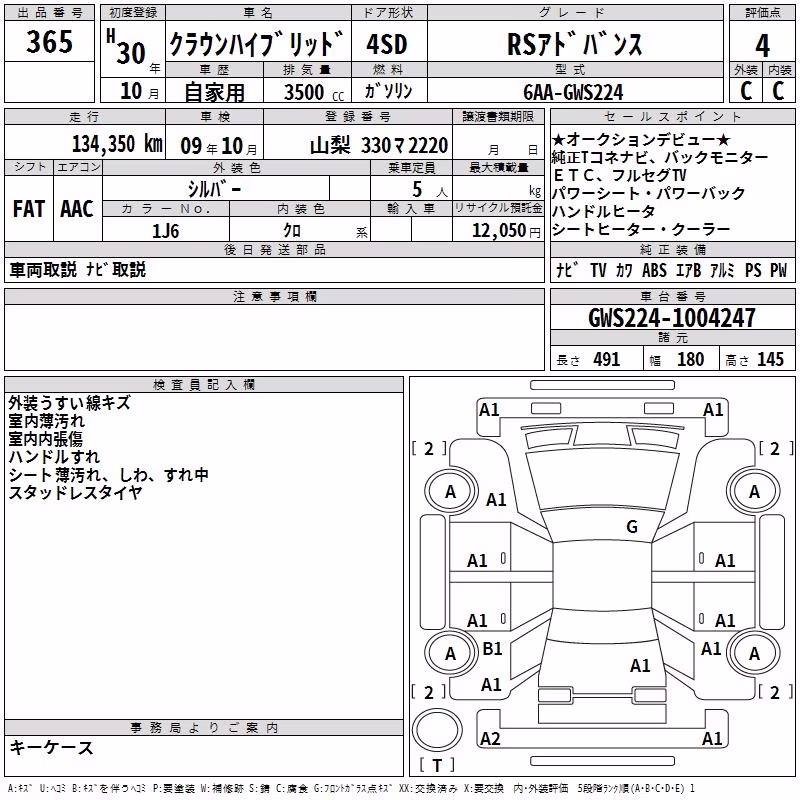The width and height of the screenshot is (800, 800).
Task: Select the ETC、フルセグTV line
Action: click(620, 175)
